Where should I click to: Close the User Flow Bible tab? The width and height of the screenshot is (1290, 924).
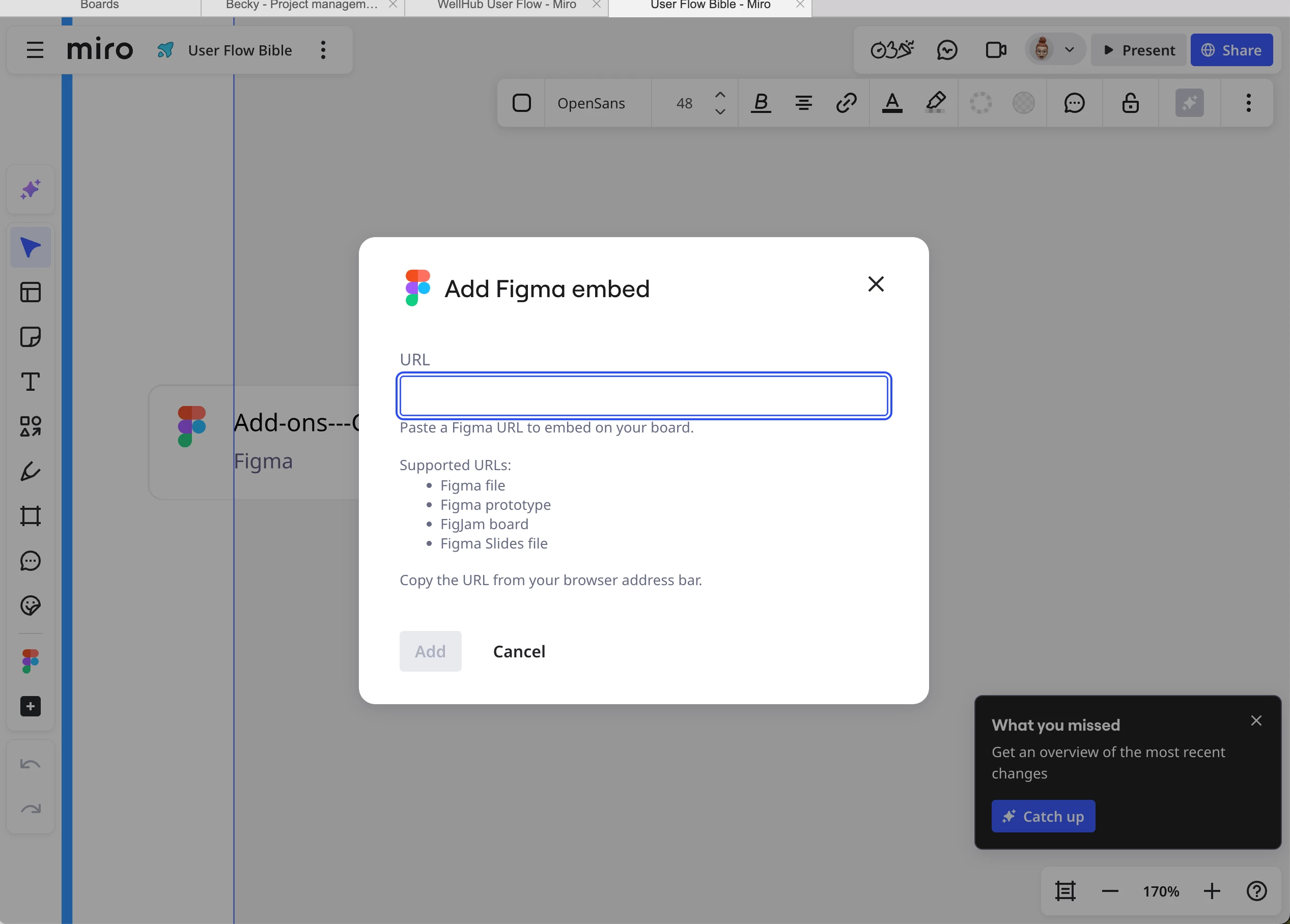(x=800, y=5)
